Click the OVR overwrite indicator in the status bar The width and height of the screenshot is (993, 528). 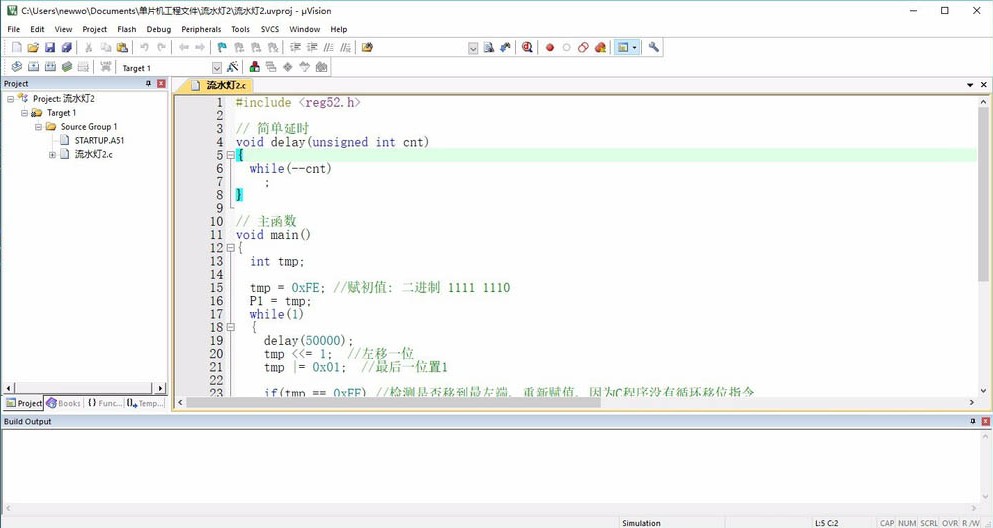tap(949, 523)
